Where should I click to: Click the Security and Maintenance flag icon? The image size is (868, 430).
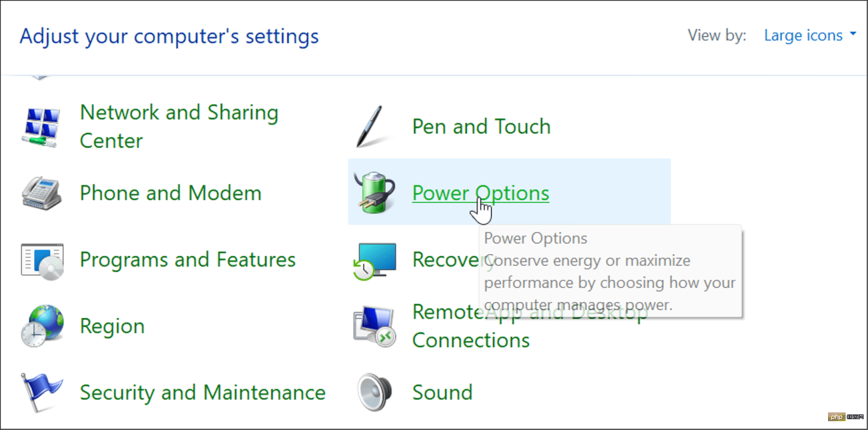pos(42,392)
